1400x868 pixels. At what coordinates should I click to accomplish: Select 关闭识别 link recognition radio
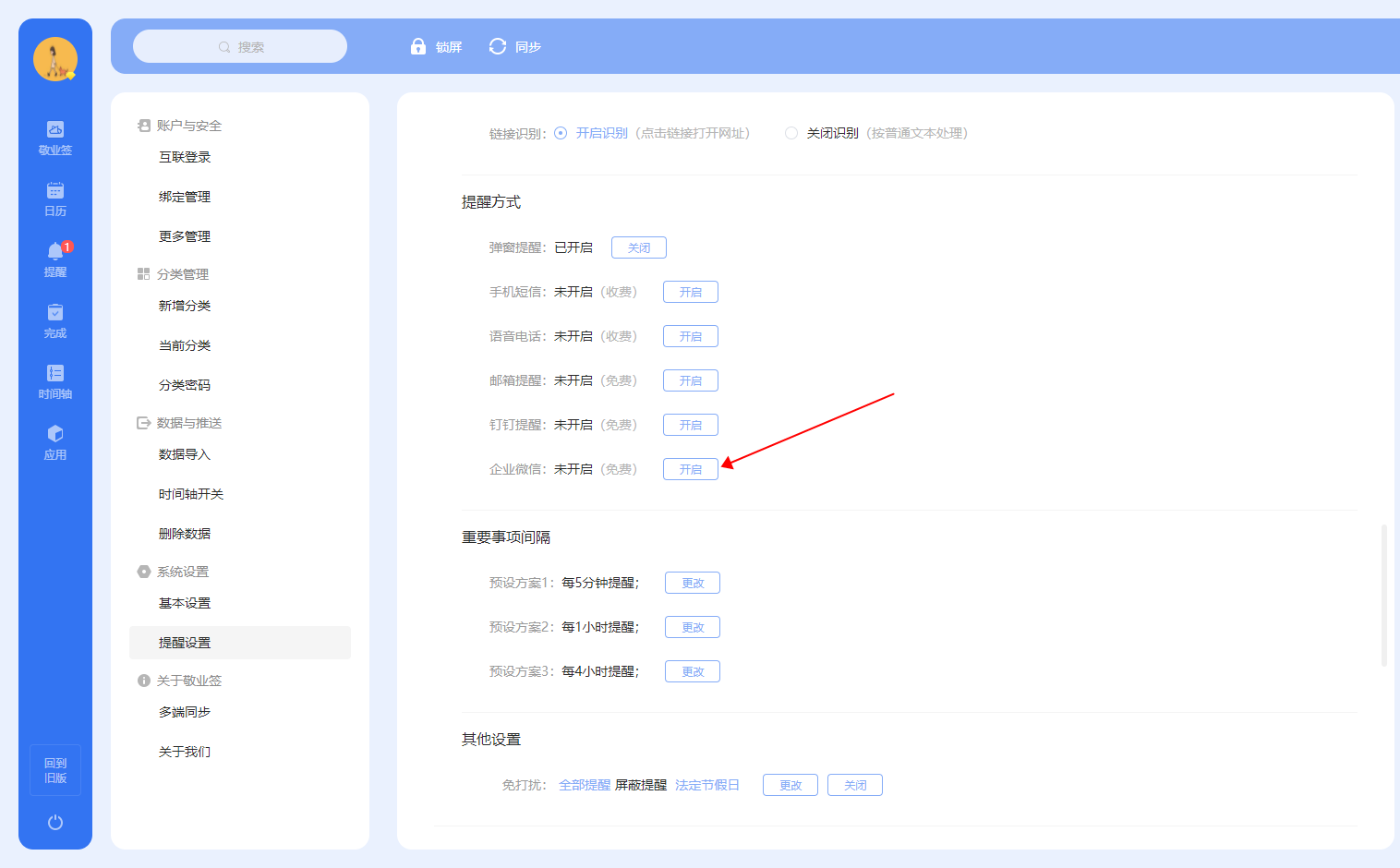click(791, 133)
